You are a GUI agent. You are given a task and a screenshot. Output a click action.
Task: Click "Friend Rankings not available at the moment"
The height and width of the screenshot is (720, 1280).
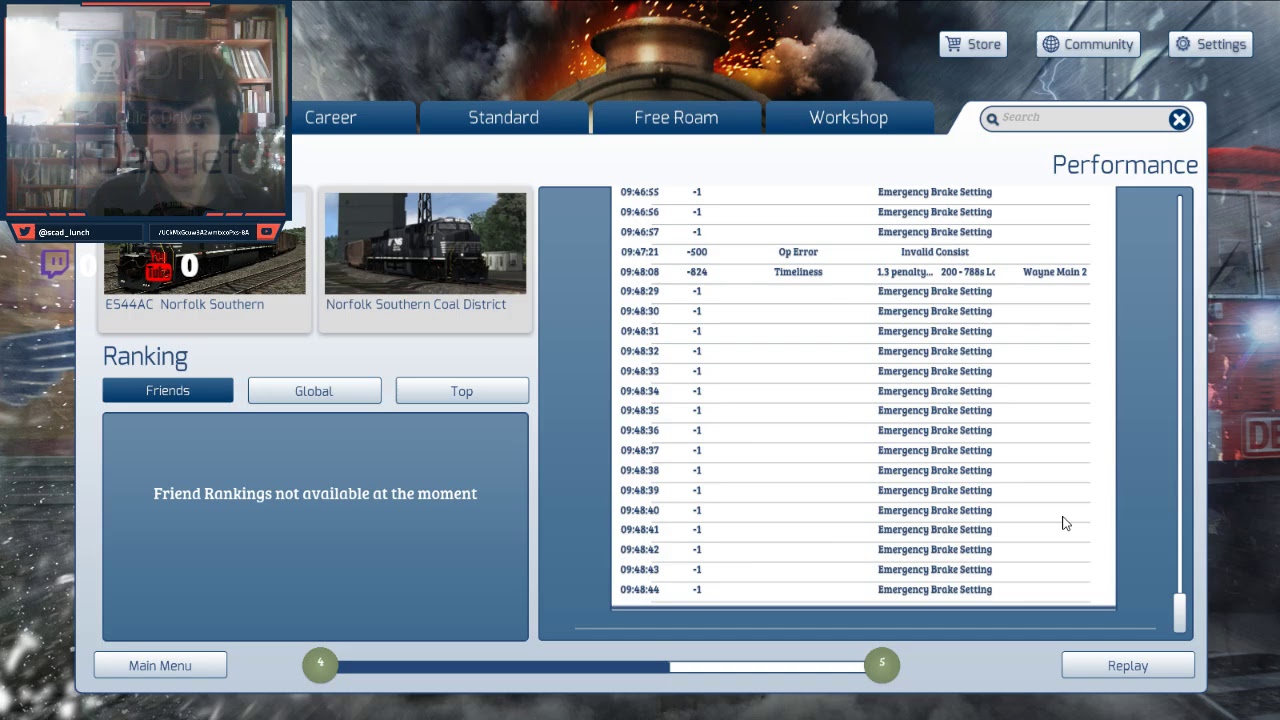315,494
